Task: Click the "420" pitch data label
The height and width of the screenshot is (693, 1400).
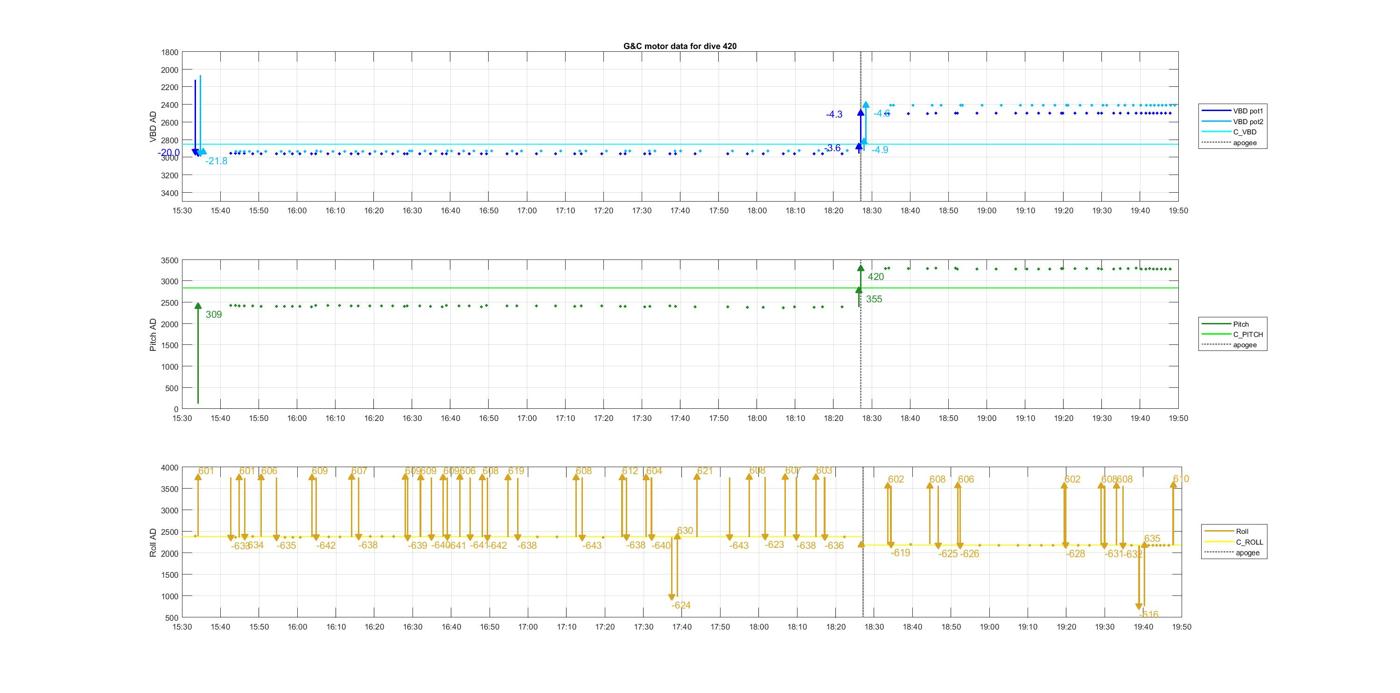Action: point(875,277)
